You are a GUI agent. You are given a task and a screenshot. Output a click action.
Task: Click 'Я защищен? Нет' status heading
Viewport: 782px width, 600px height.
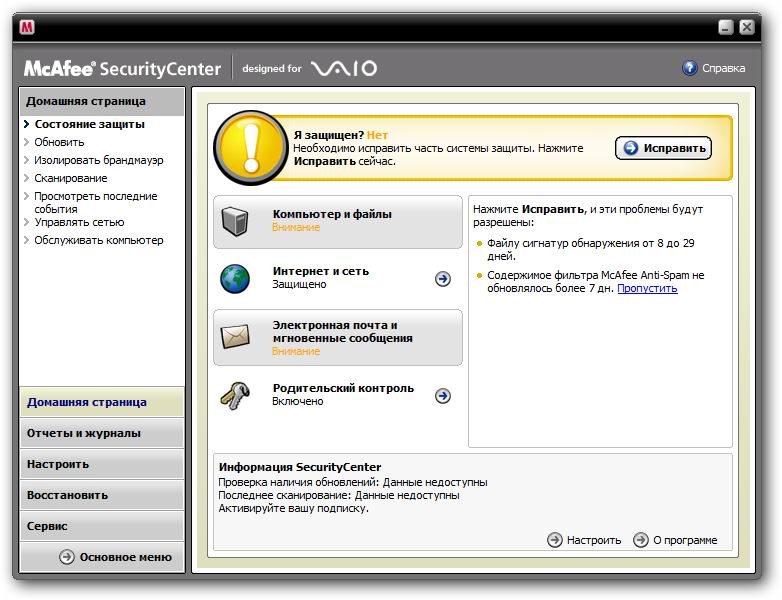point(341,135)
